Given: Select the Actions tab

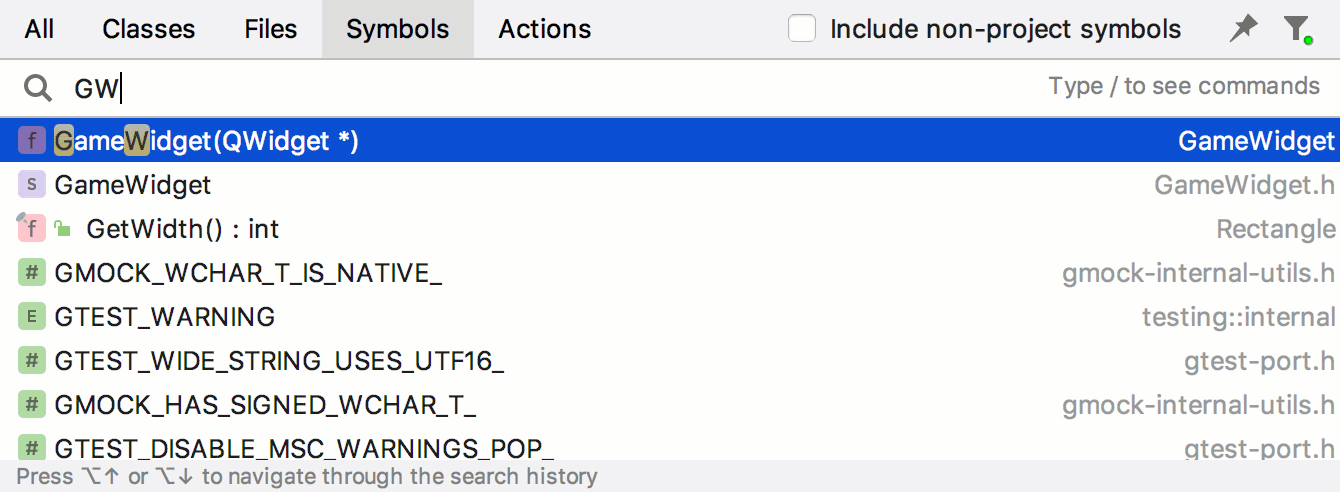Looking at the screenshot, I should pos(545,29).
